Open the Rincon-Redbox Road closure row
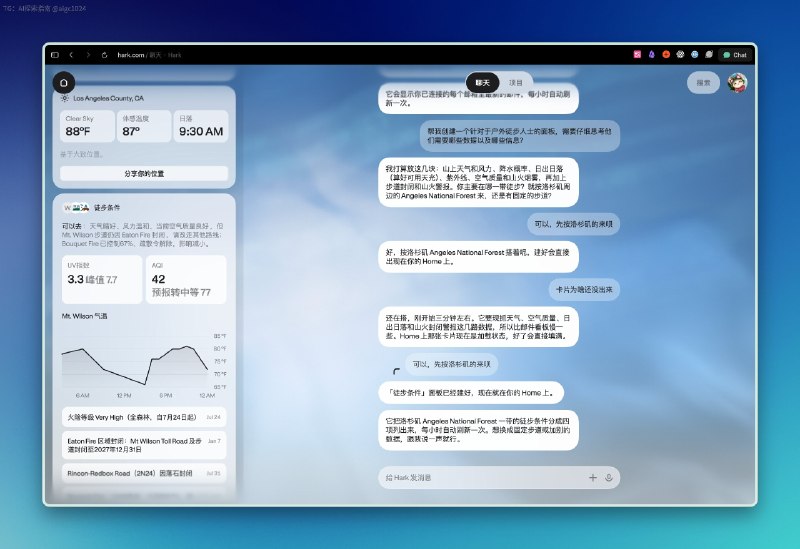The height and width of the screenshot is (549, 800). click(144, 473)
